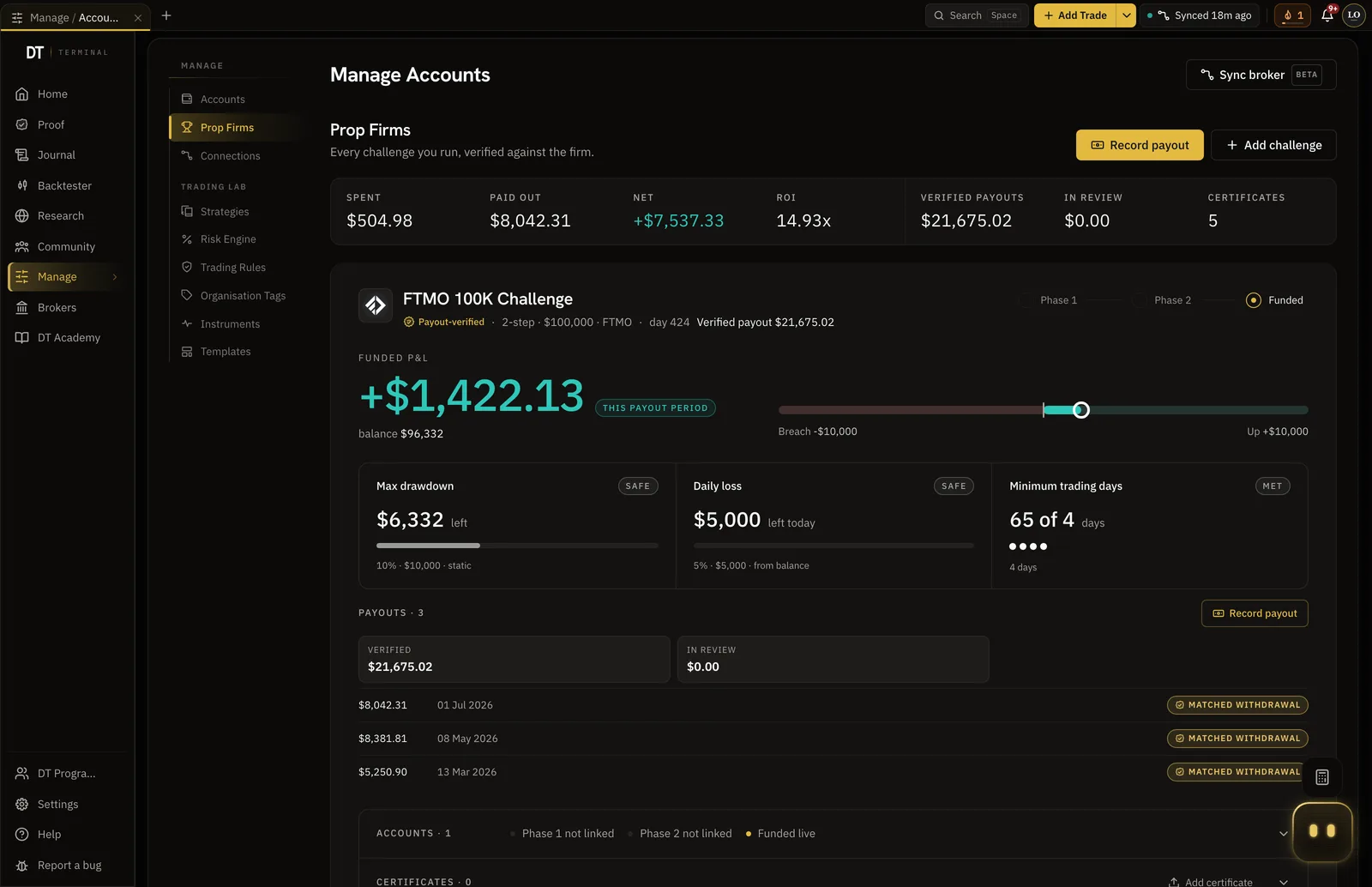Click the Matched Withdrawal badge for 13 Mar 2026
The image size is (1372, 887).
1237,772
